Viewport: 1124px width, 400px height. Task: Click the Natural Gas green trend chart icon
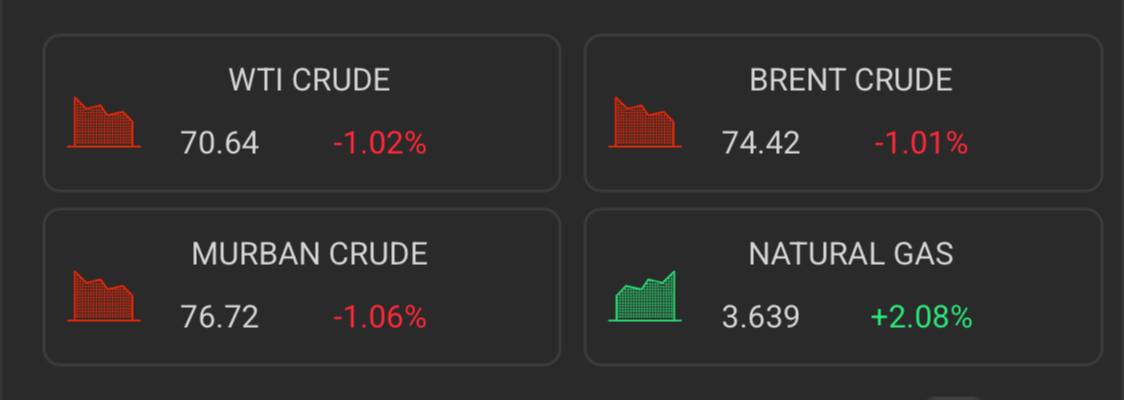click(645, 296)
